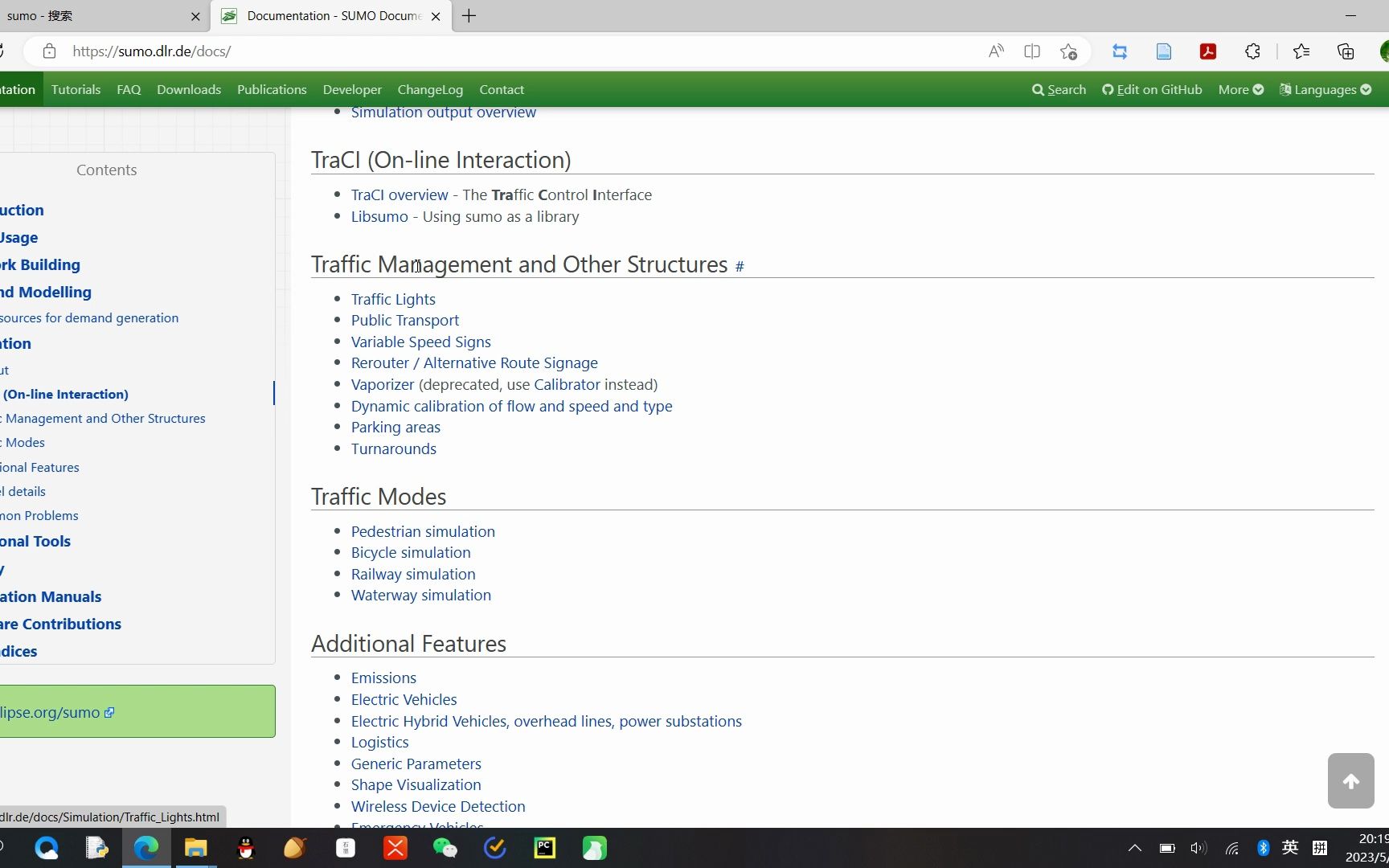Go to Downloads in navbar
This screenshot has width=1389, height=868.
189,89
